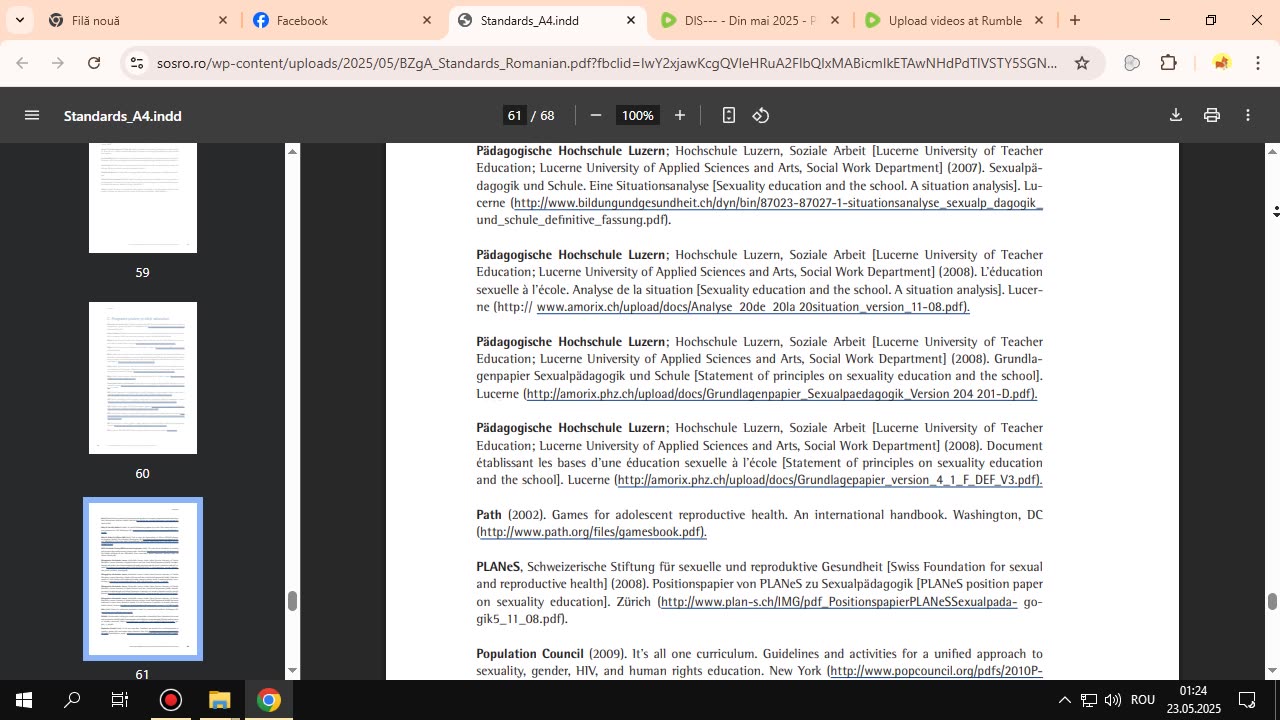
Task: Click the page number field showing 61
Action: 515,115
